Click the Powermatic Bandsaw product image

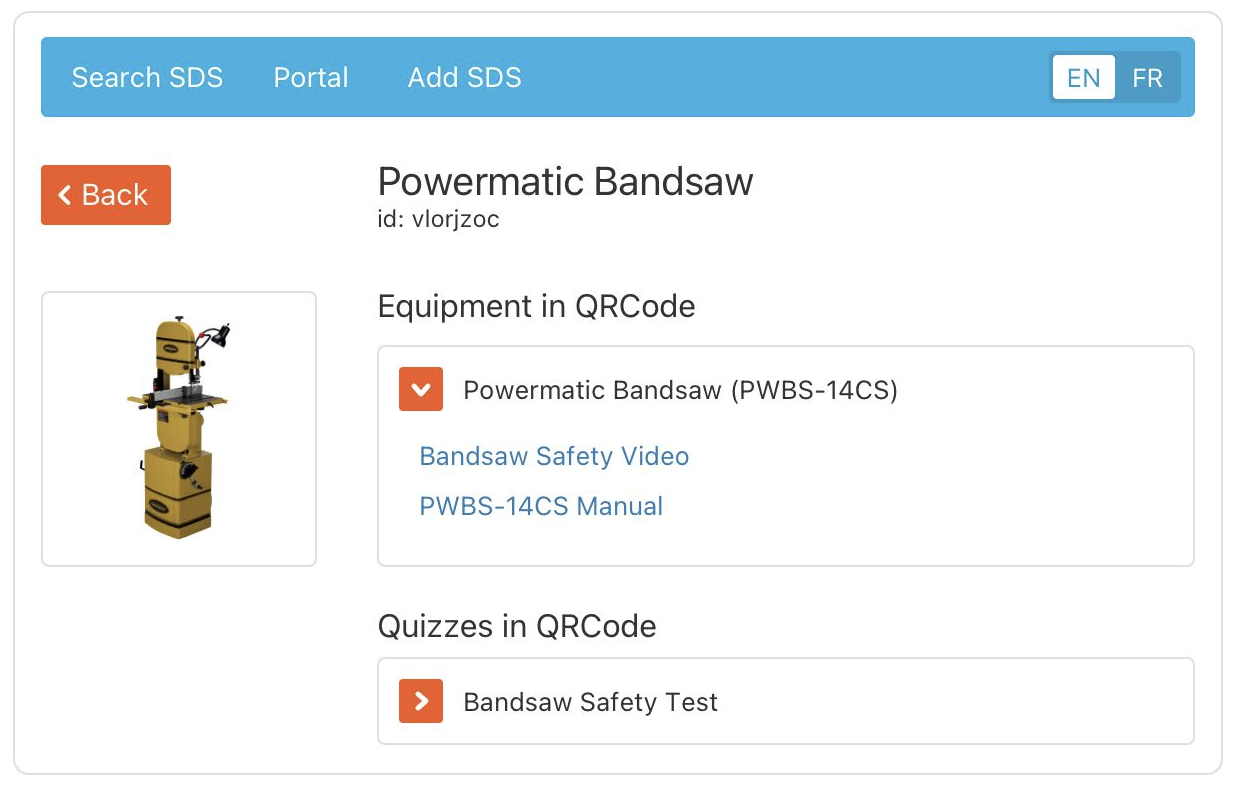[178, 427]
